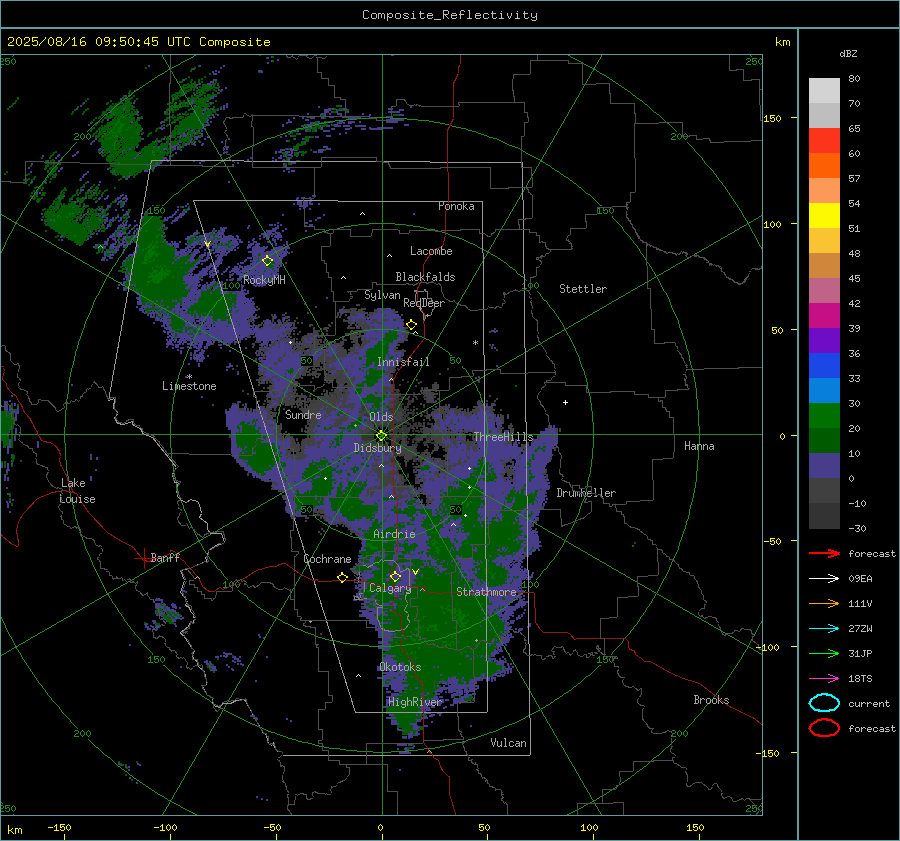This screenshot has width=900, height=841.
Task: Select the cyan 27ZW arrow icon
Action: 824,629
